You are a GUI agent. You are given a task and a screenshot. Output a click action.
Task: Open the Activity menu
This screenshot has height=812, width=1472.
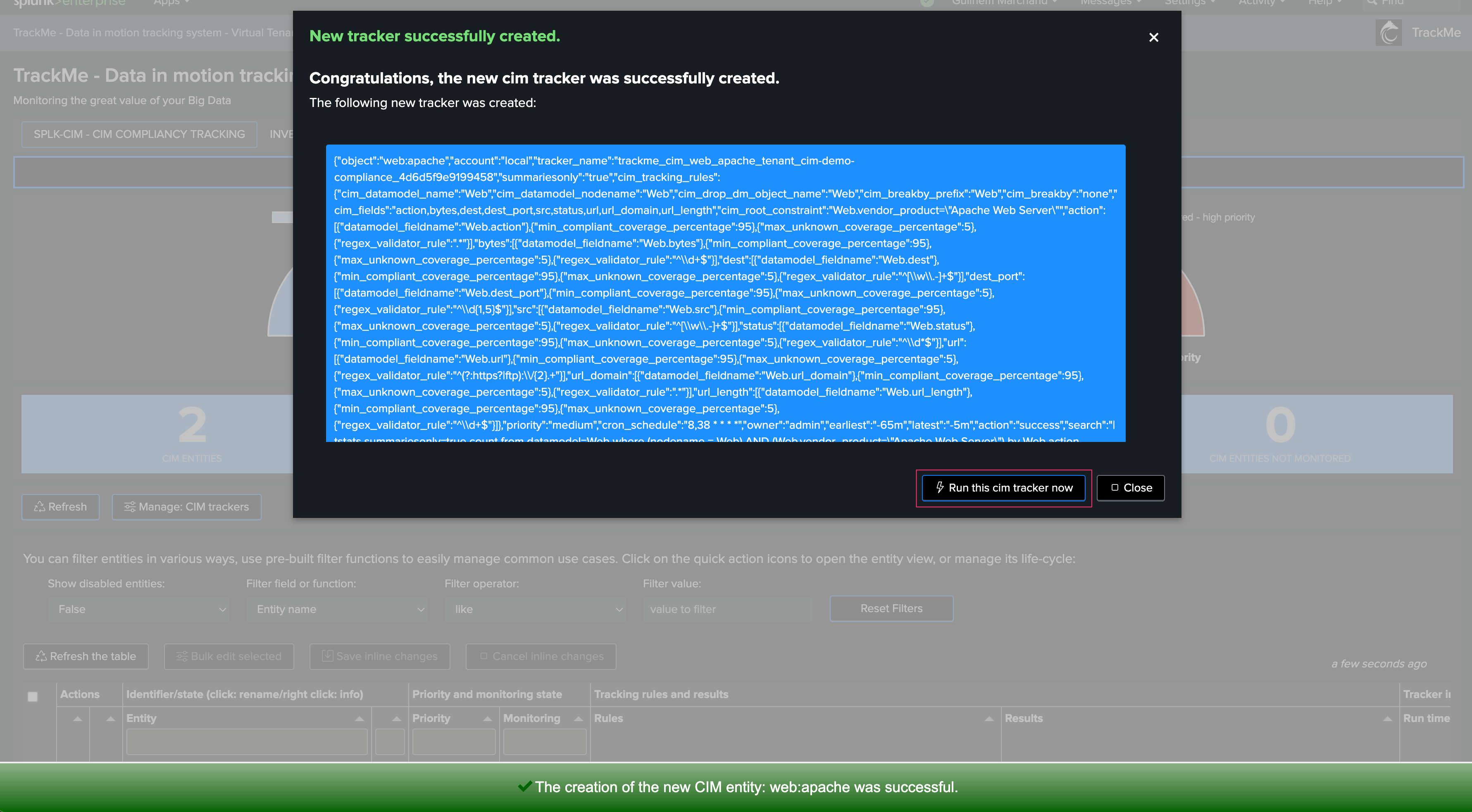point(1261,3)
